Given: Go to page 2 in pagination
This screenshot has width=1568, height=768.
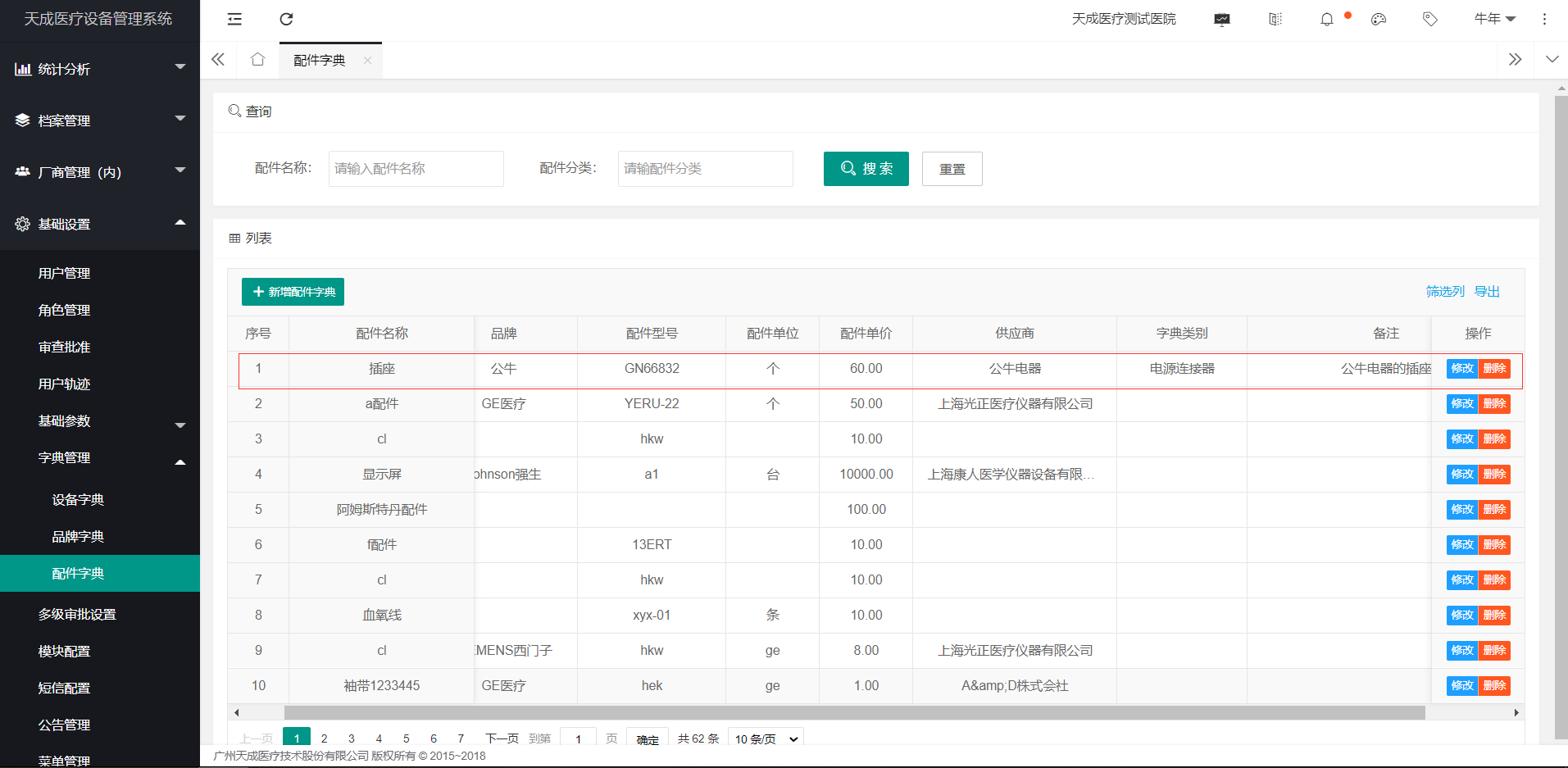Looking at the screenshot, I should click(325, 738).
